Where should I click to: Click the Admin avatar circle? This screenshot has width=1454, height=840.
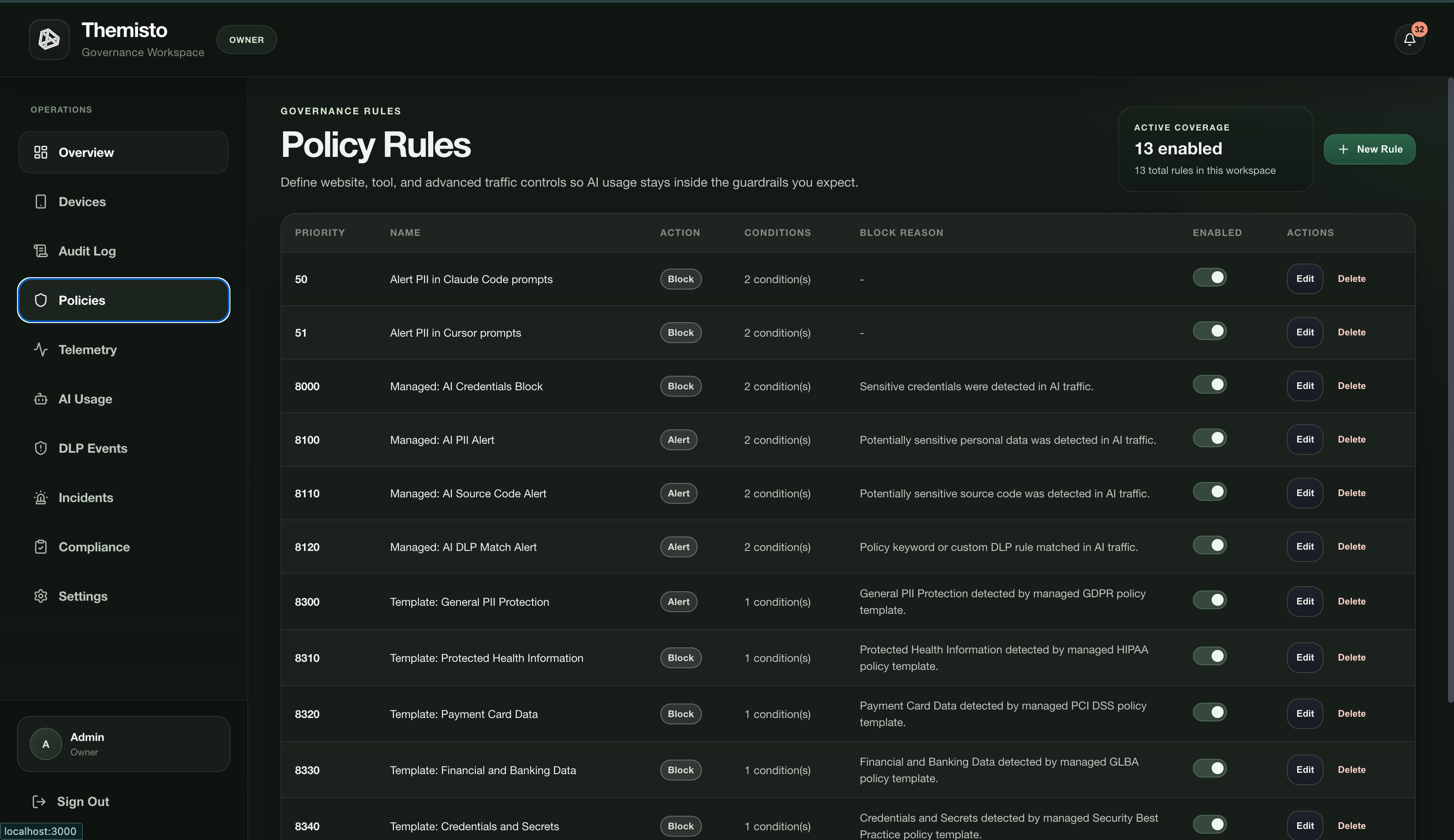tap(45, 744)
